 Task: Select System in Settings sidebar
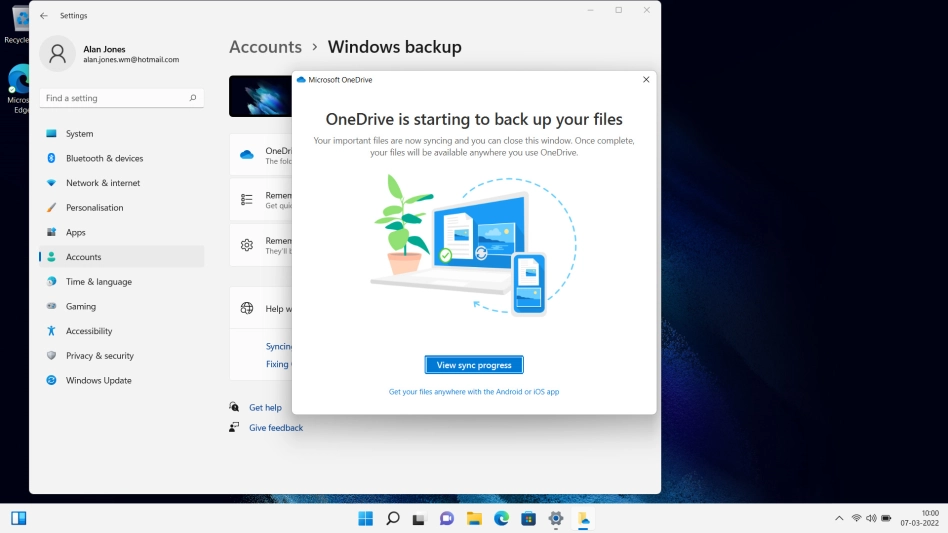click(x=79, y=134)
